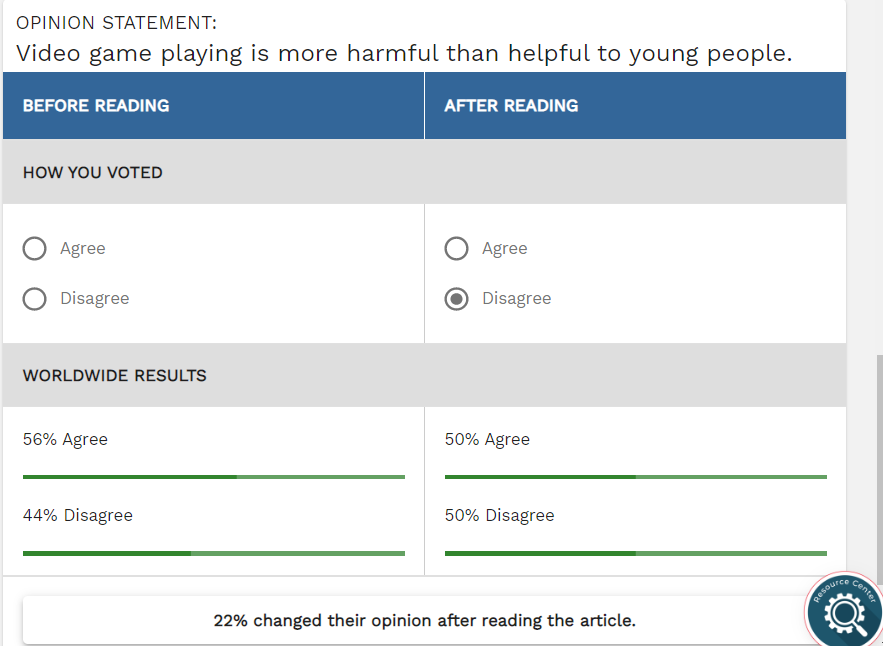This screenshot has height=646, width=883.
Task: Select Agree under Before Reading
Action: 35,248
